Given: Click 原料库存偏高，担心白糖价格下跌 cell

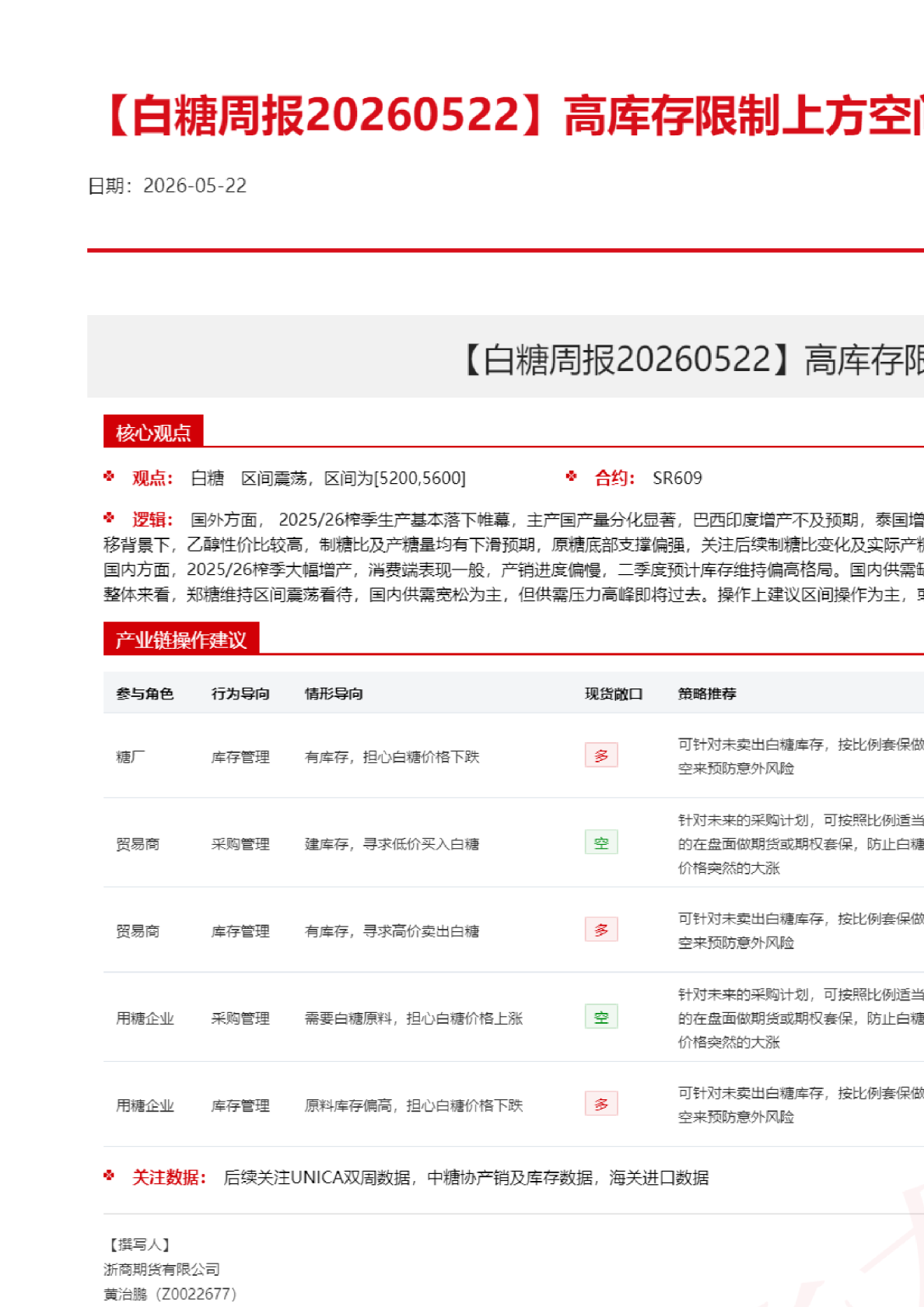Looking at the screenshot, I should [414, 1106].
